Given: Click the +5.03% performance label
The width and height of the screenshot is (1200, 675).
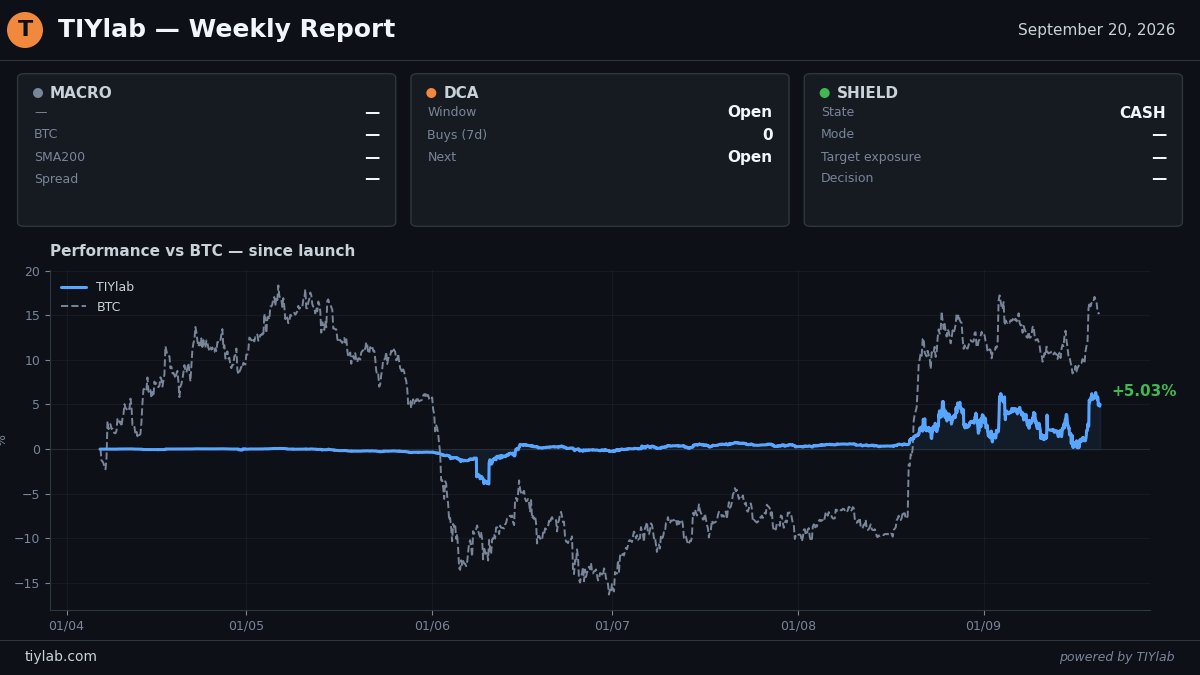Looking at the screenshot, I should pos(1144,391).
